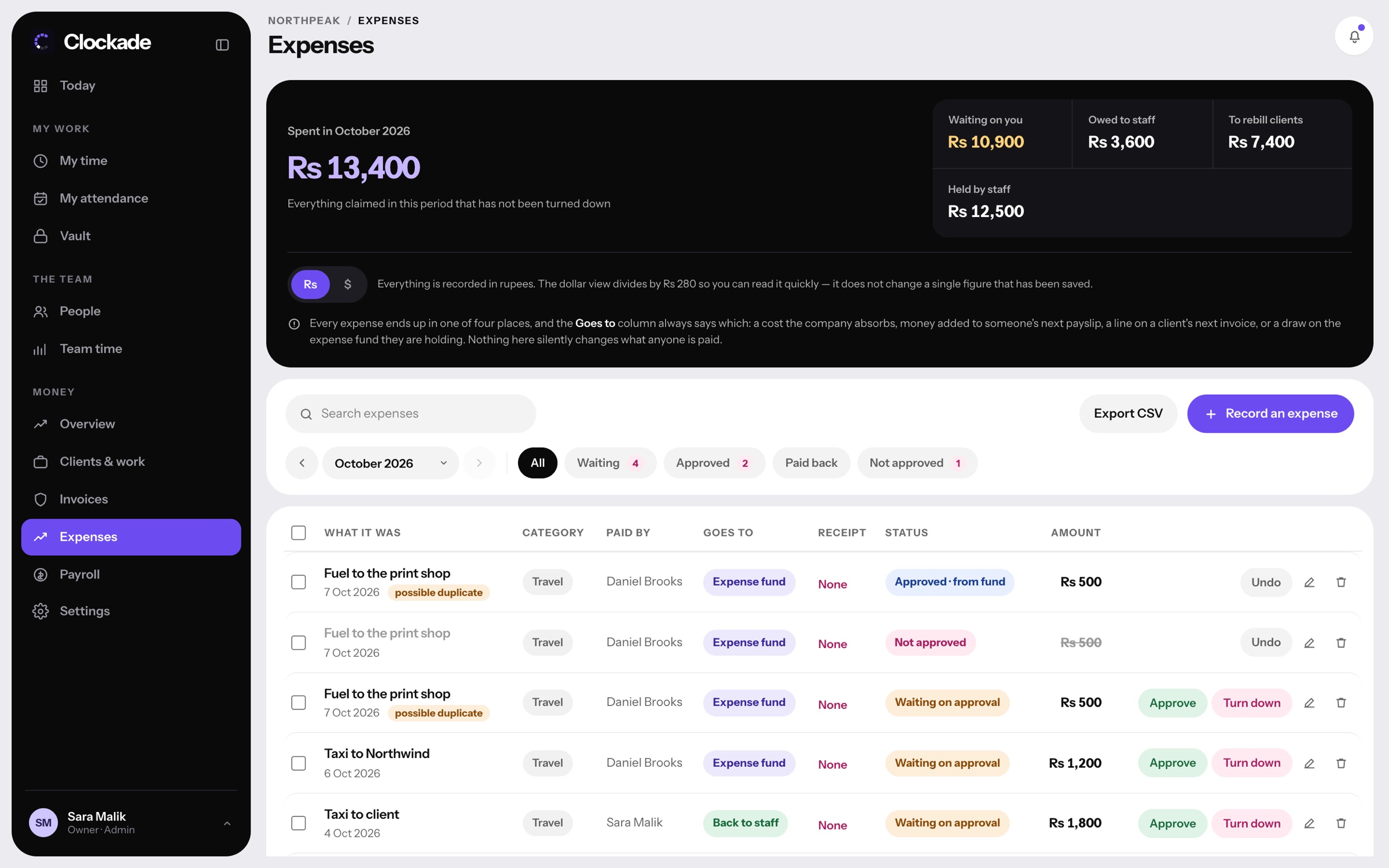The image size is (1389, 868).
Task: Delete the Taxi to Northwind expense
Action: 1341,763
